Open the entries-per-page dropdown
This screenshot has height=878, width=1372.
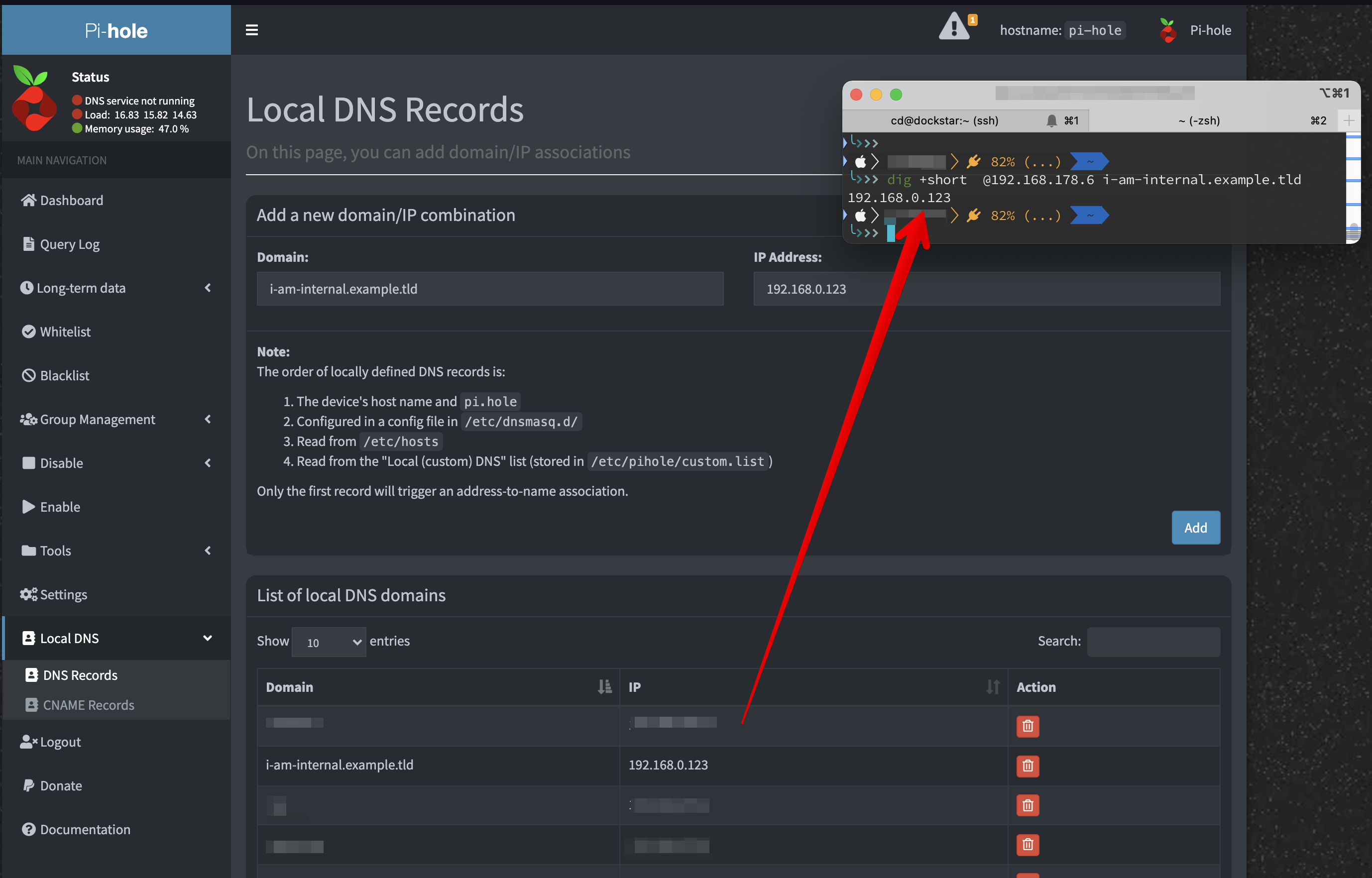tap(329, 642)
